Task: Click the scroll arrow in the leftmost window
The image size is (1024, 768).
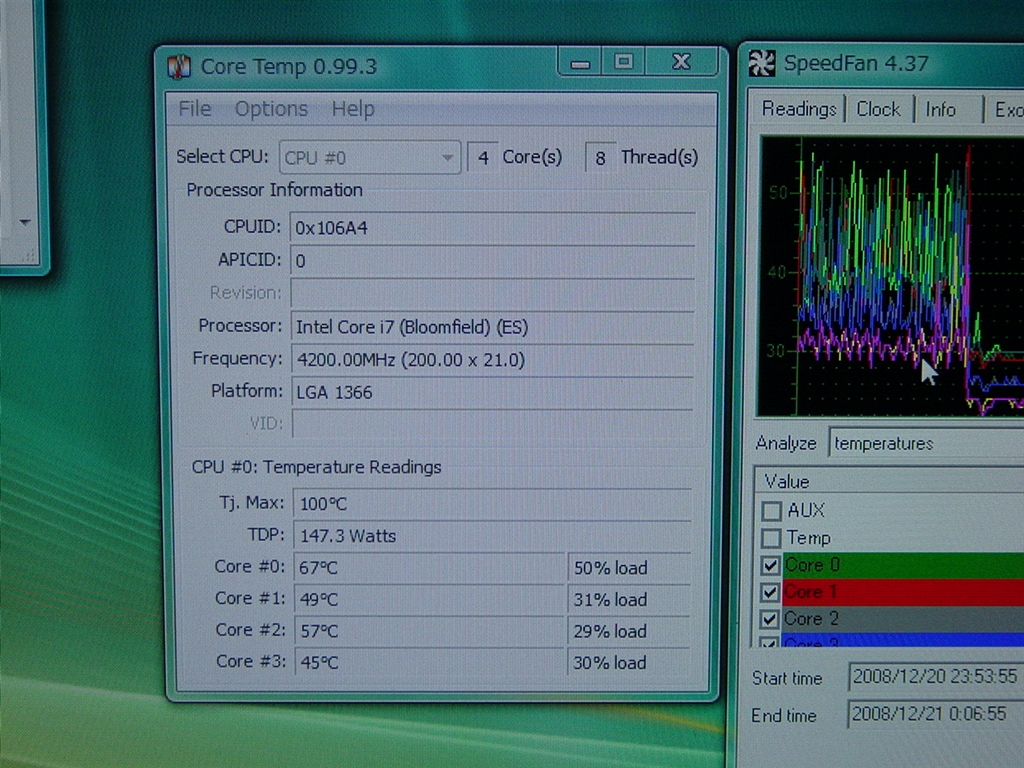Action: point(24,222)
